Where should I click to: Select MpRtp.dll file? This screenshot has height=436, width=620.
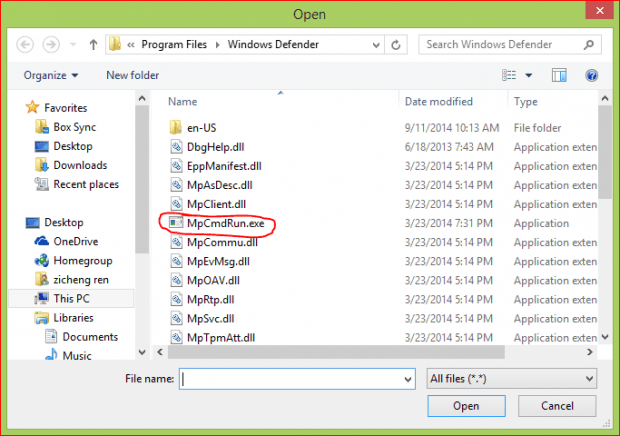(210, 300)
